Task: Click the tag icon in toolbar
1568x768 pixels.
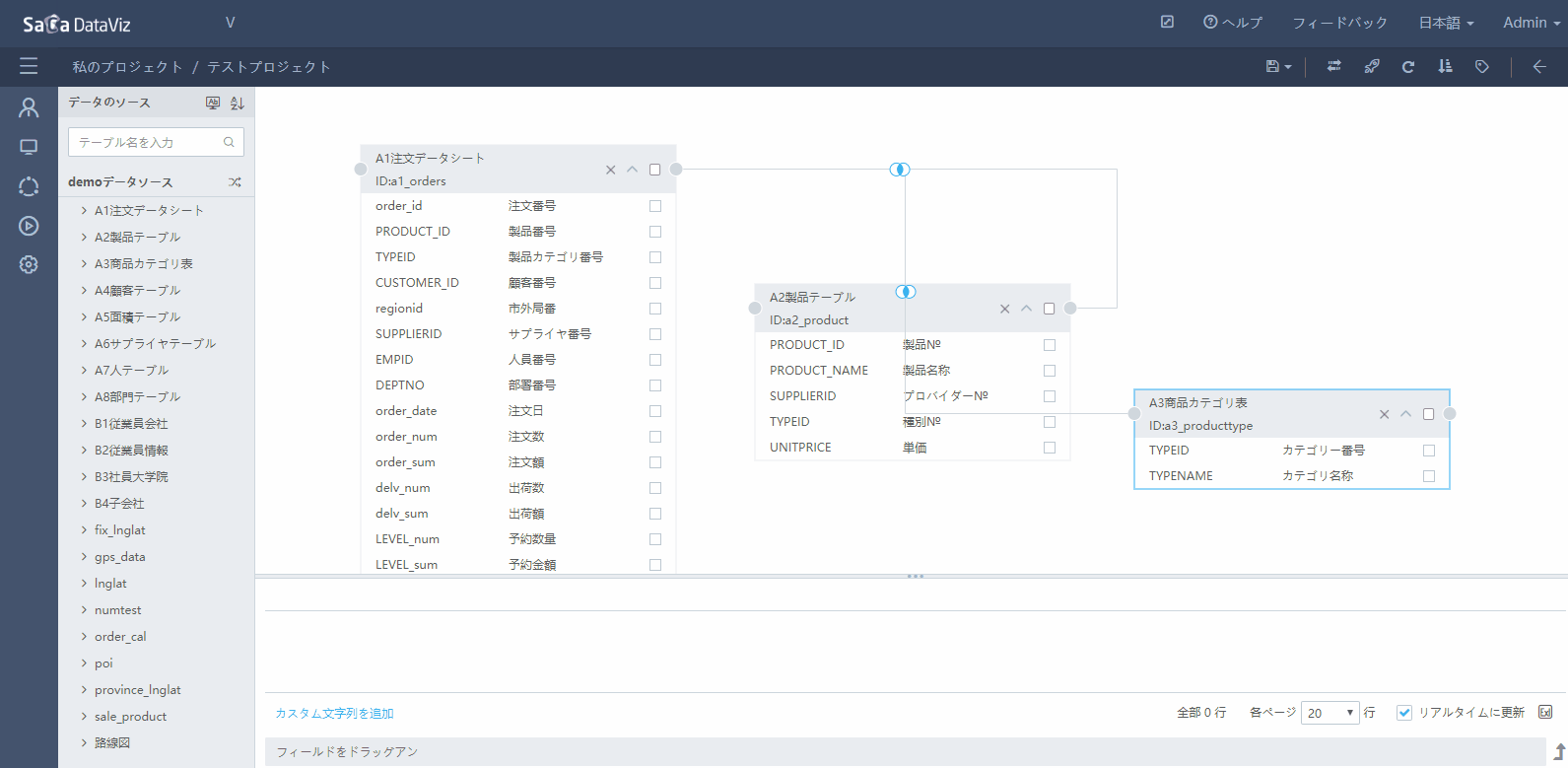Action: click(x=1481, y=66)
